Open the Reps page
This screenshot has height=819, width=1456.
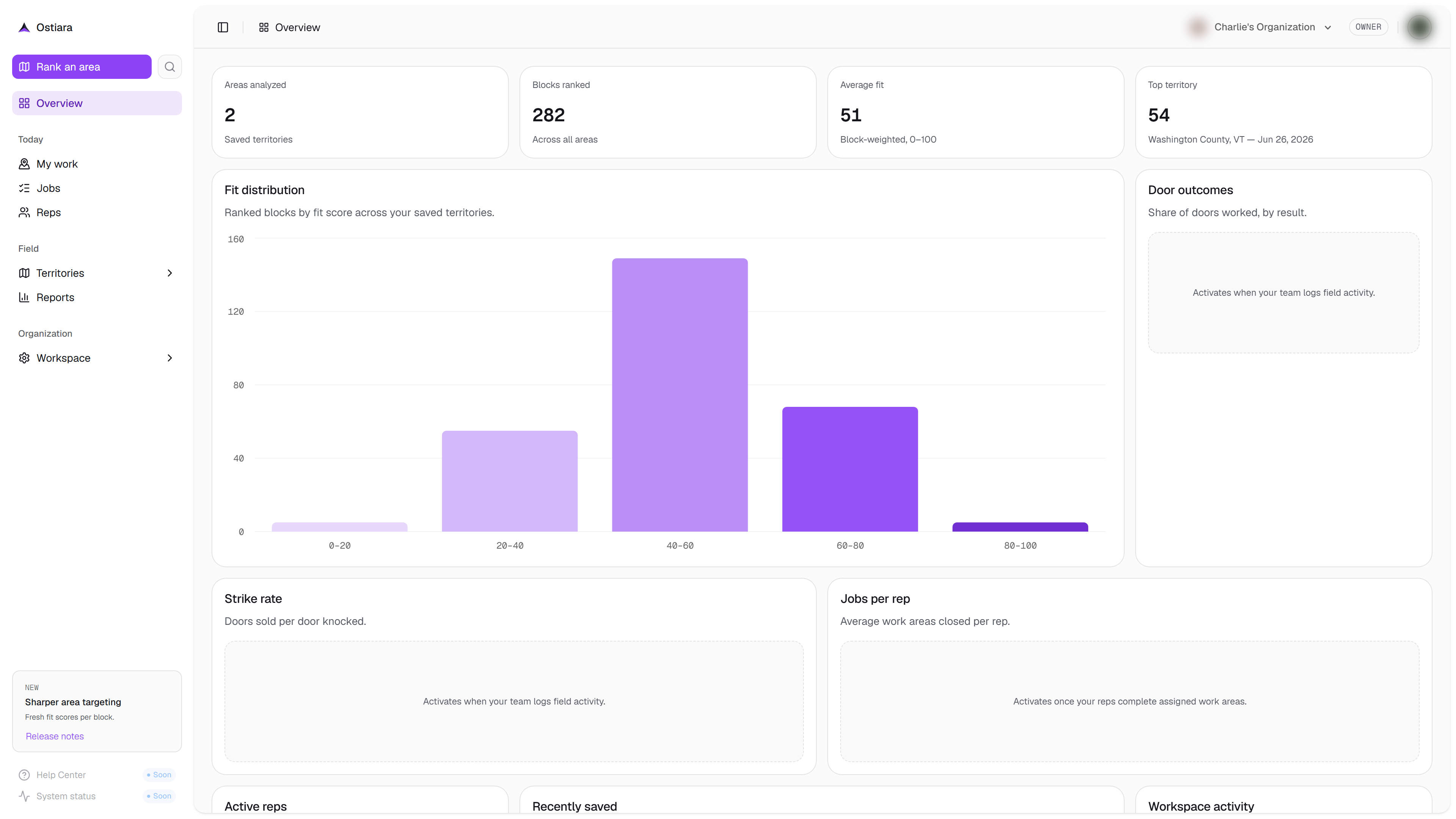click(x=97, y=212)
